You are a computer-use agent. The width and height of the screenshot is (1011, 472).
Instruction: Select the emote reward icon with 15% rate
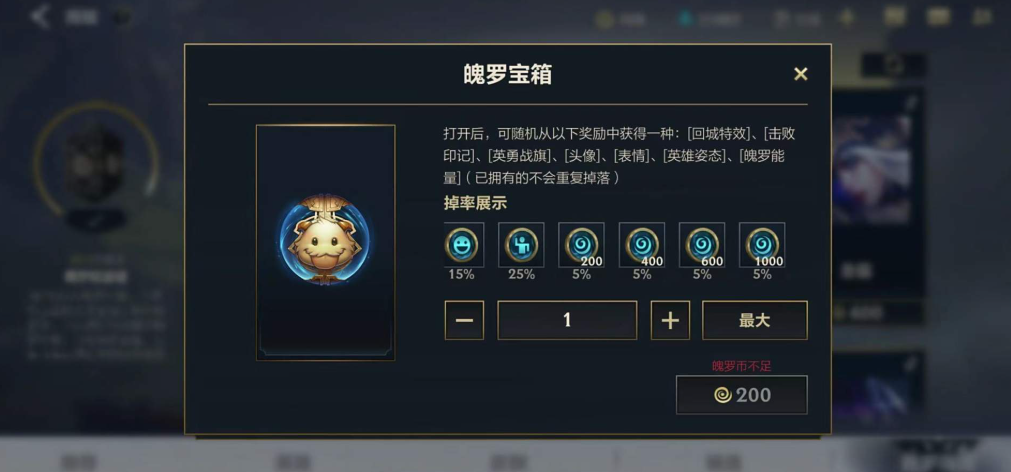pyautogui.click(x=464, y=244)
